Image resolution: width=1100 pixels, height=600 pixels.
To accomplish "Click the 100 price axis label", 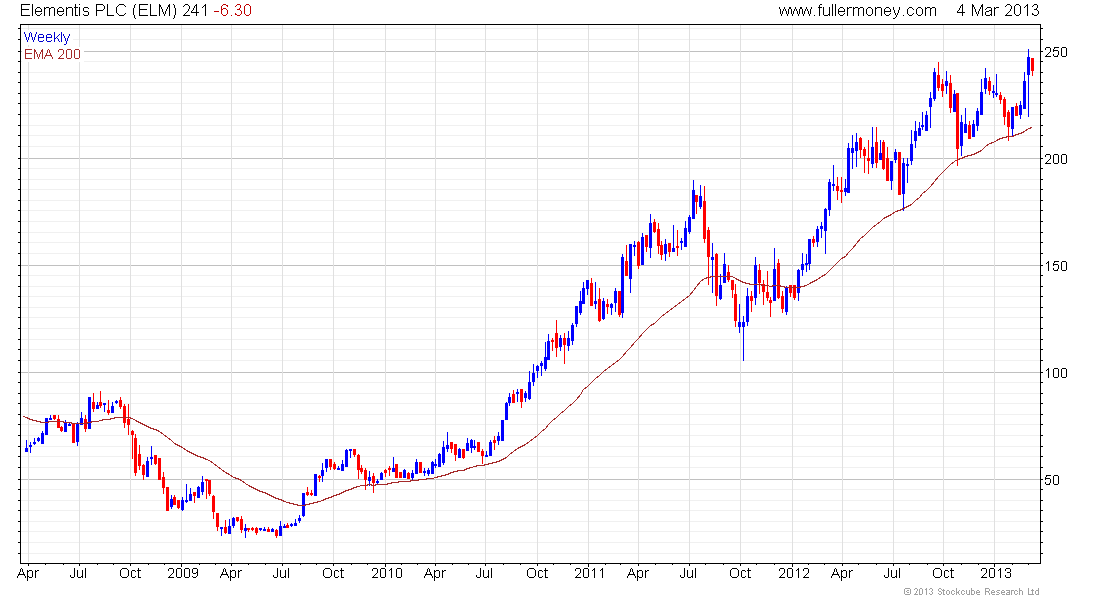I will tap(1056, 373).
